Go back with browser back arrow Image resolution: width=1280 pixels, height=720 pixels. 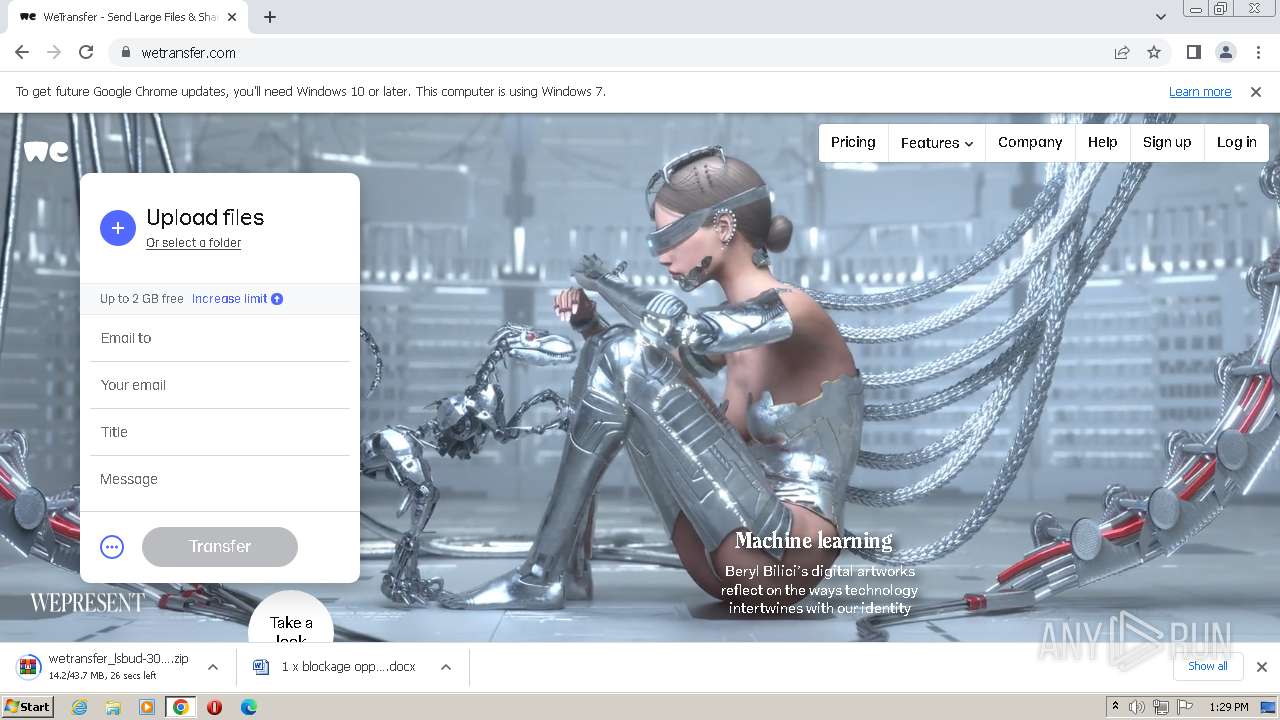[x=22, y=52]
